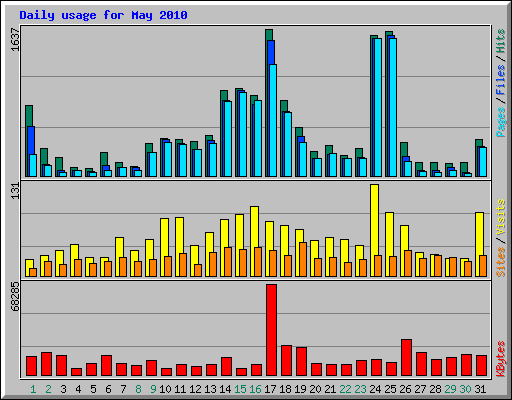Click day 5 on the x-axis

tap(93, 389)
